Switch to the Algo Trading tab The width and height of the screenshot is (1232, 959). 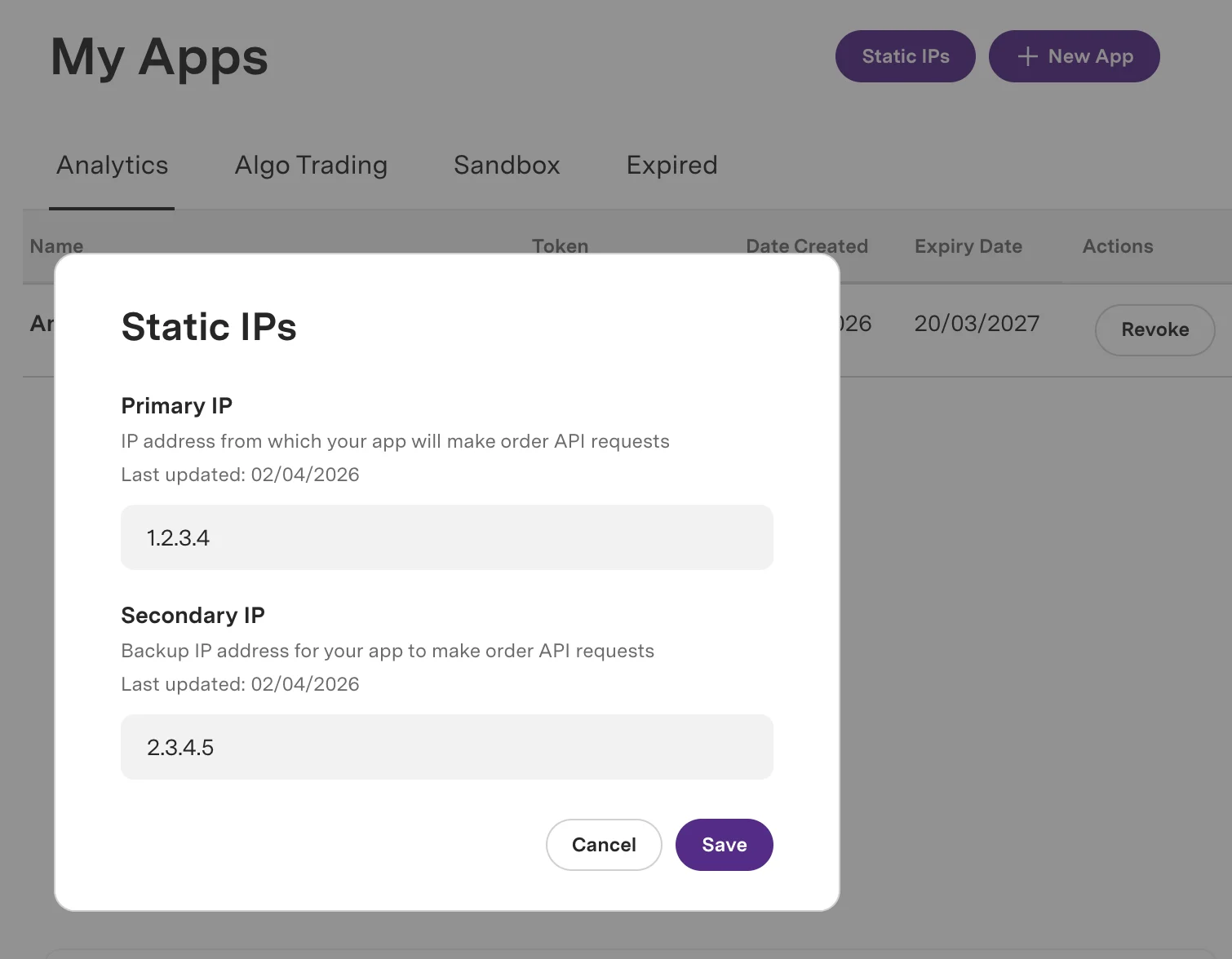311,165
